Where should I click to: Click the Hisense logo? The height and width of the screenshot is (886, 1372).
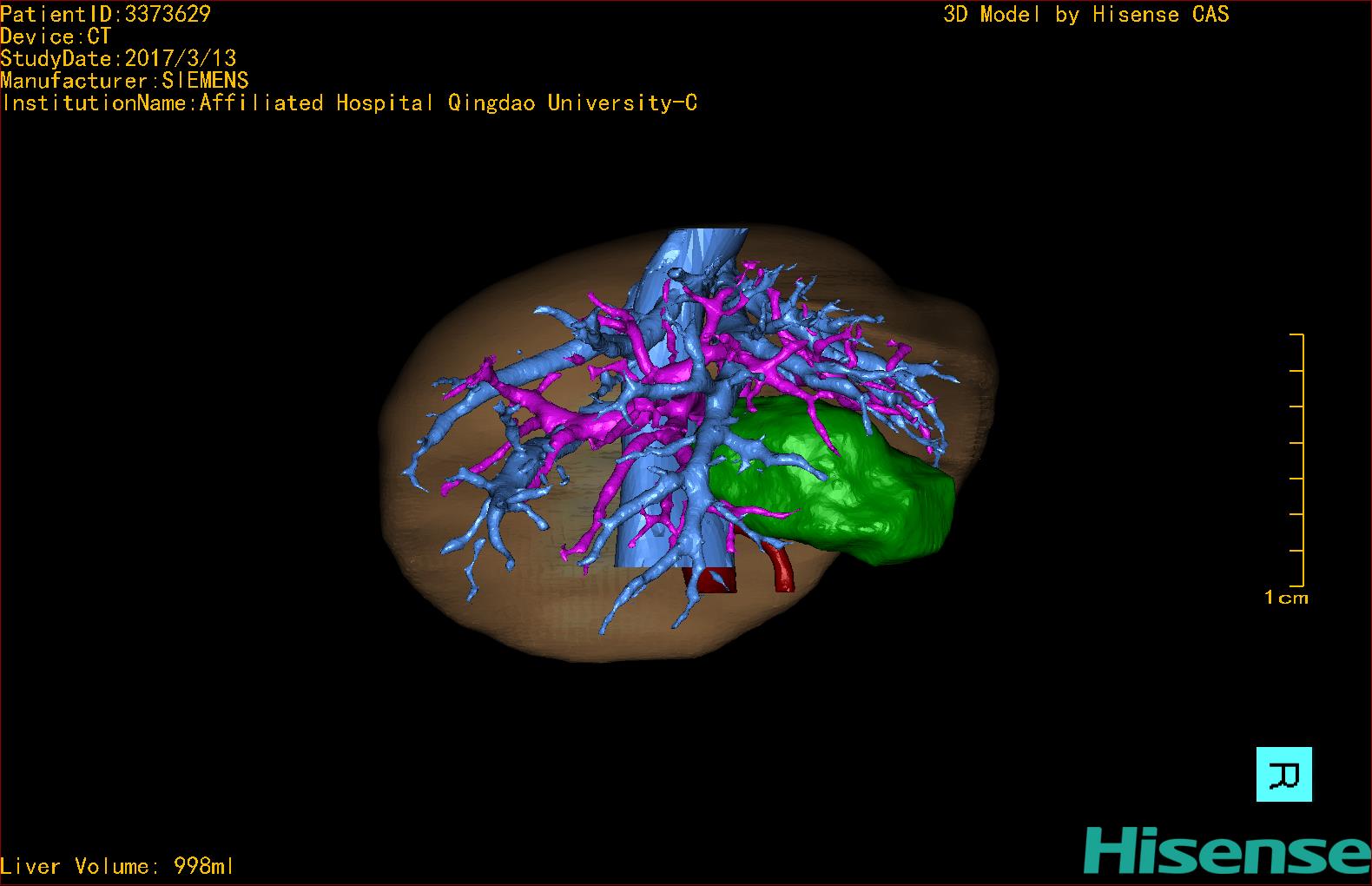tap(1227, 850)
